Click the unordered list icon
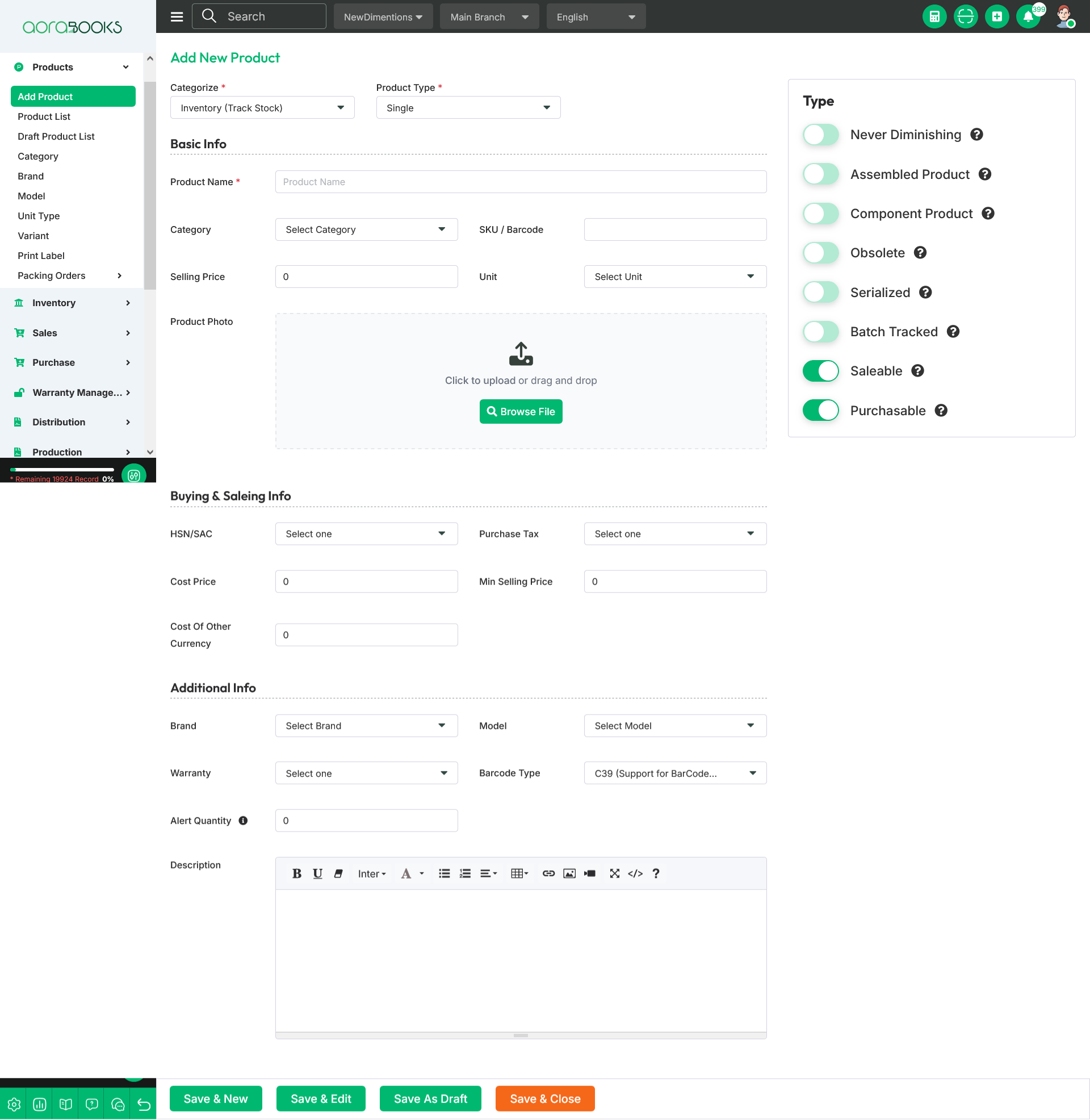 click(x=445, y=873)
